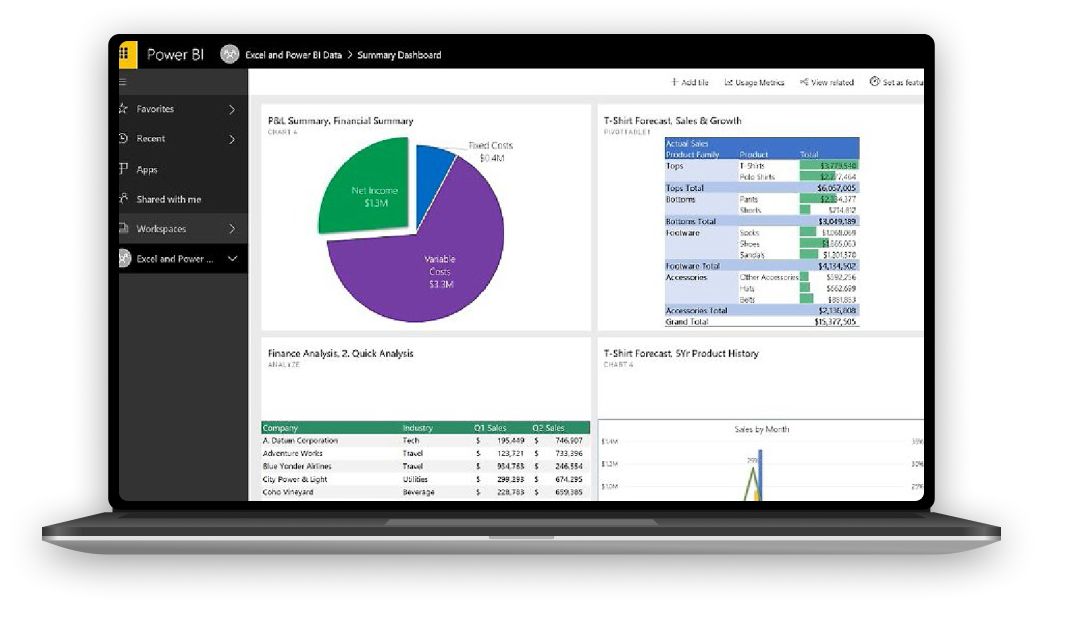Click Summary Dashboard breadcrumb title
Viewport: 1092px width, 643px height.
click(x=399, y=55)
